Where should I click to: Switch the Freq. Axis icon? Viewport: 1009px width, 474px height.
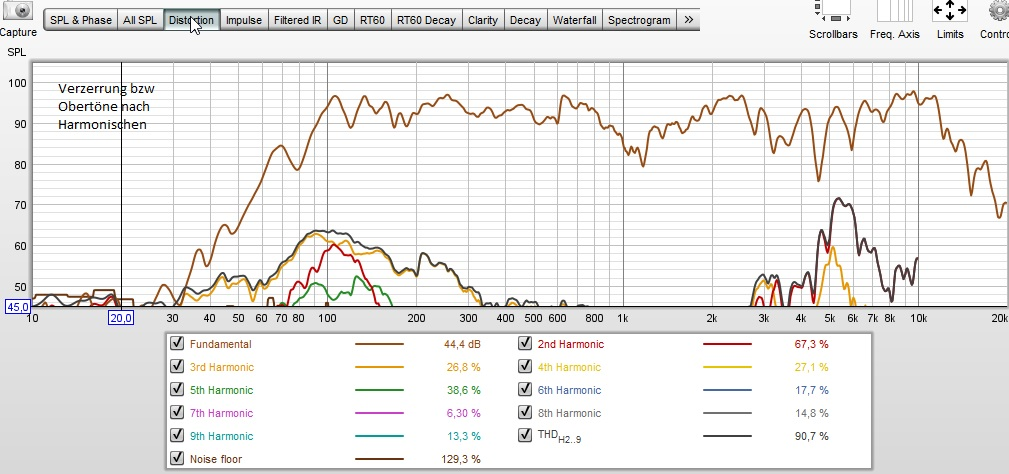pyautogui.click(x=894, y=10)
